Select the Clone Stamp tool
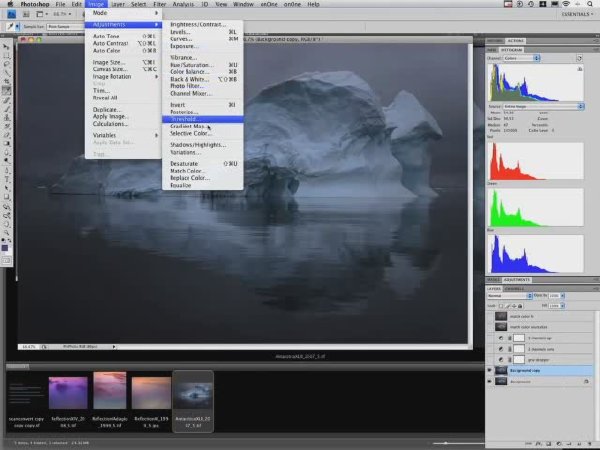Viewport: 600px width, 450px height. click(x=7, y=117)
